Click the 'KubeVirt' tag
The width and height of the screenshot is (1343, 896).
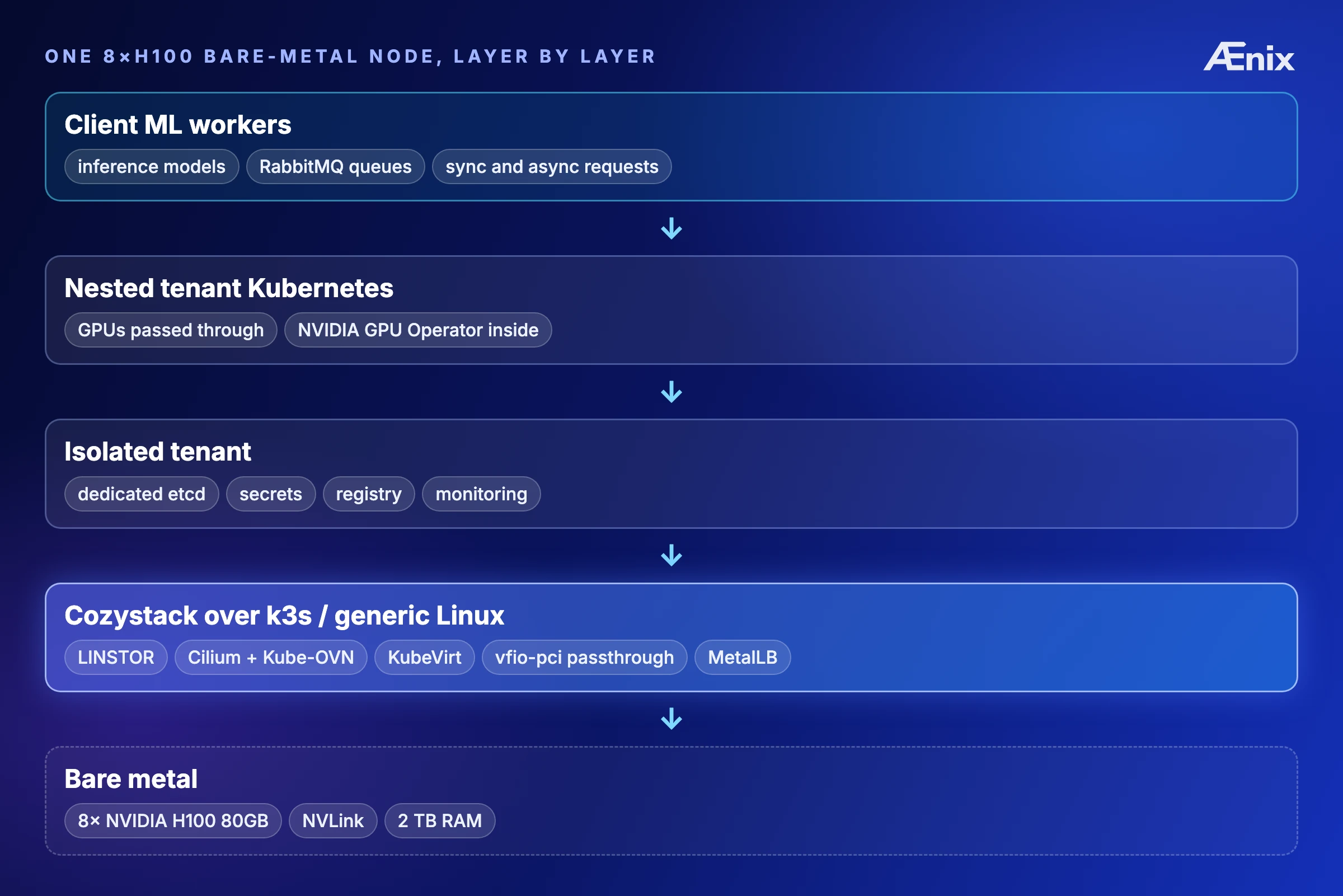pos(424,657)
